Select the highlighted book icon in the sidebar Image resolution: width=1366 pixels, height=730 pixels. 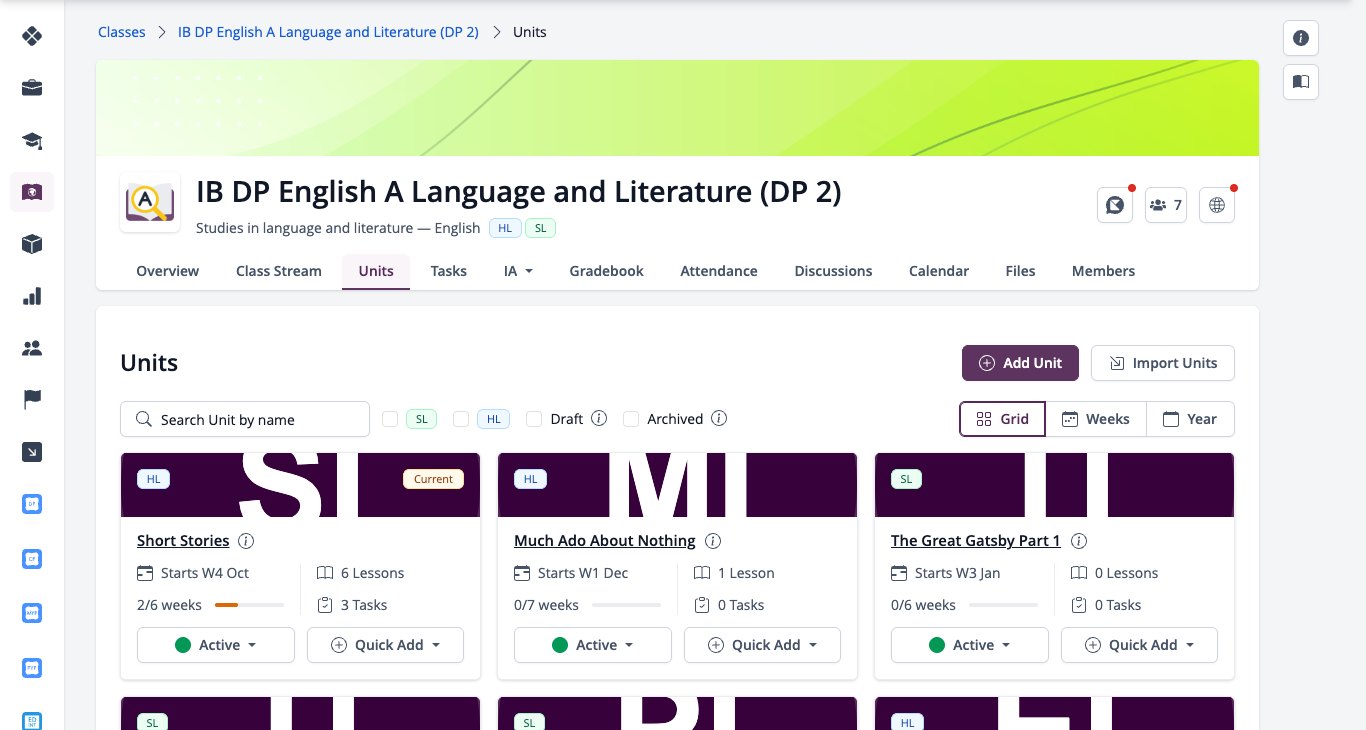pos(32,192)
